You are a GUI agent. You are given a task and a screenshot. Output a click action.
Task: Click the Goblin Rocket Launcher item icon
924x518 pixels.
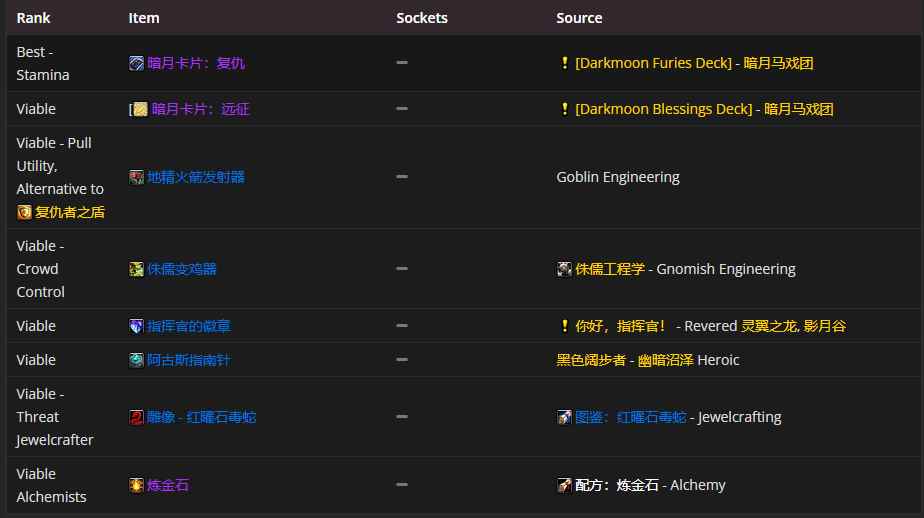pos(136,177)
